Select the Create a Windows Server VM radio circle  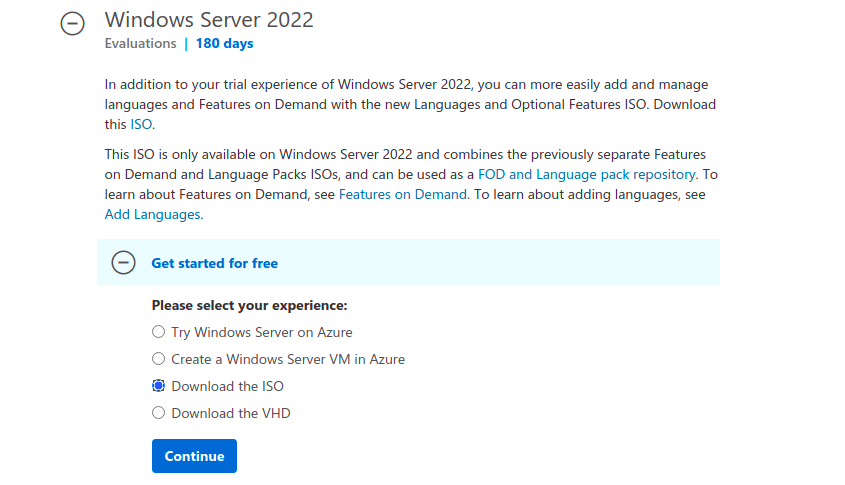pyautogui.click(x=158, y=359)
